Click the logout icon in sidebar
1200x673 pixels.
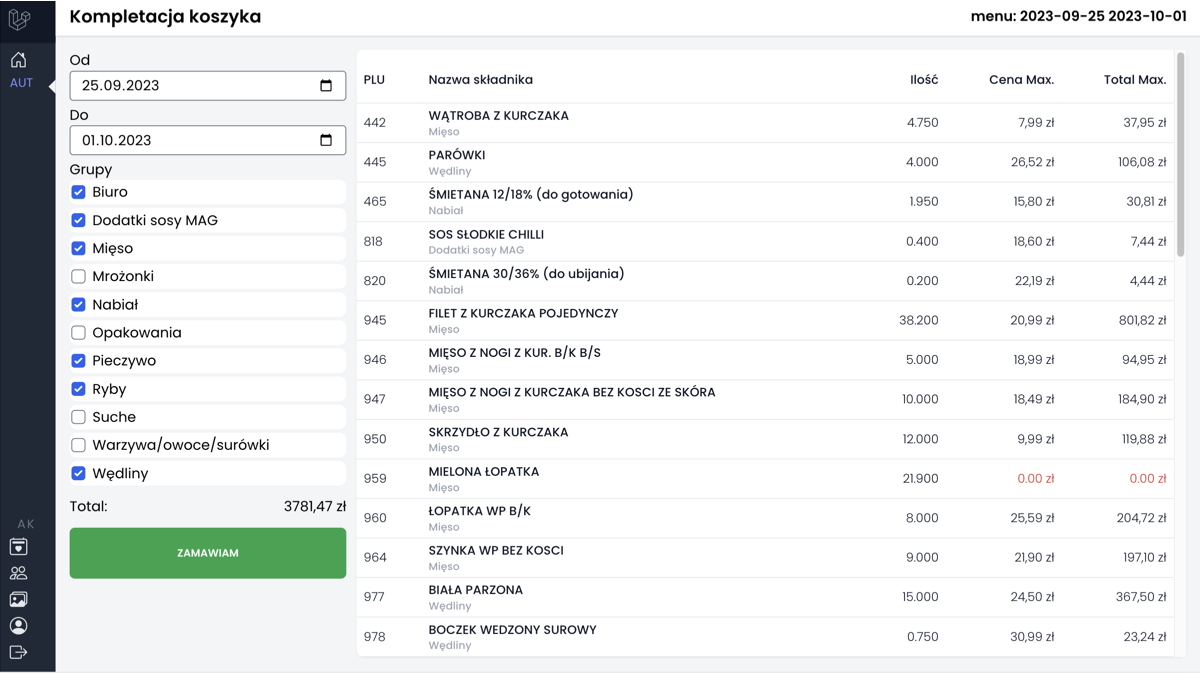(x=18, y=652)
